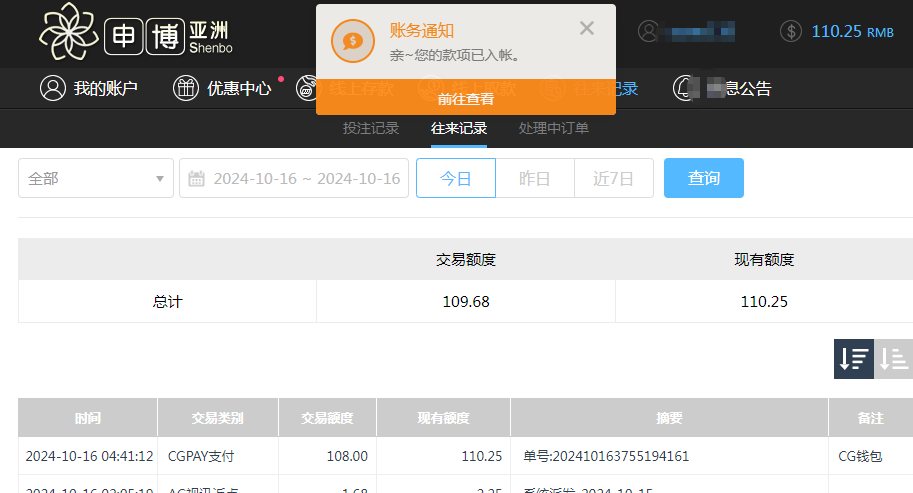
Task: Click the orange 前往查看 button
Action: [x=465, y=98]
